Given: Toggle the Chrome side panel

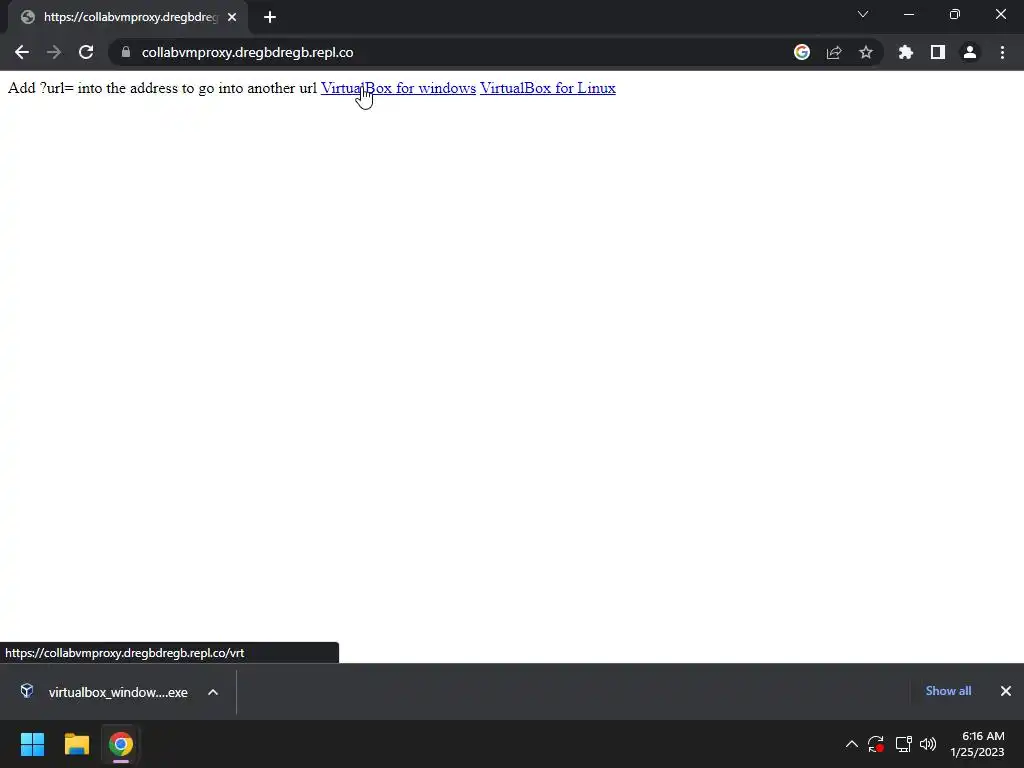Looking at the screenshot, I should click(938, 52).
